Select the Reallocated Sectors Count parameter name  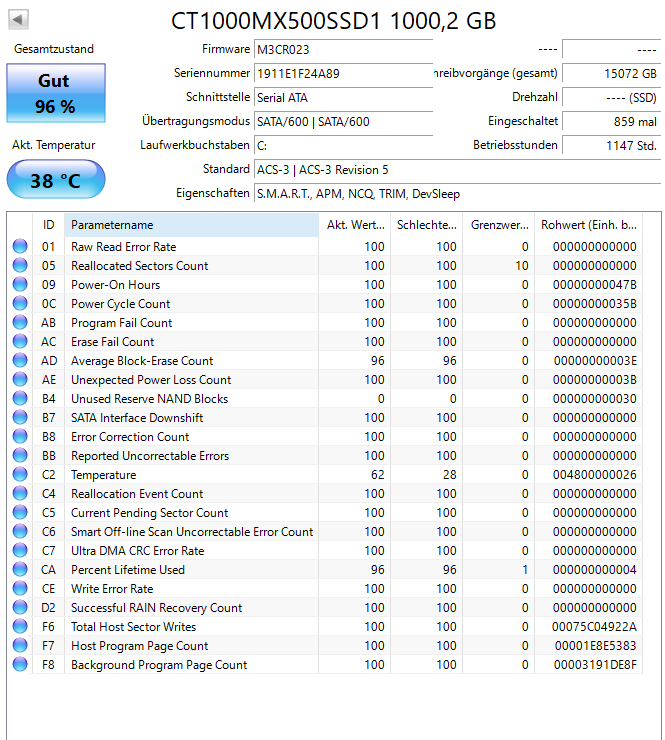click(139, 266)
